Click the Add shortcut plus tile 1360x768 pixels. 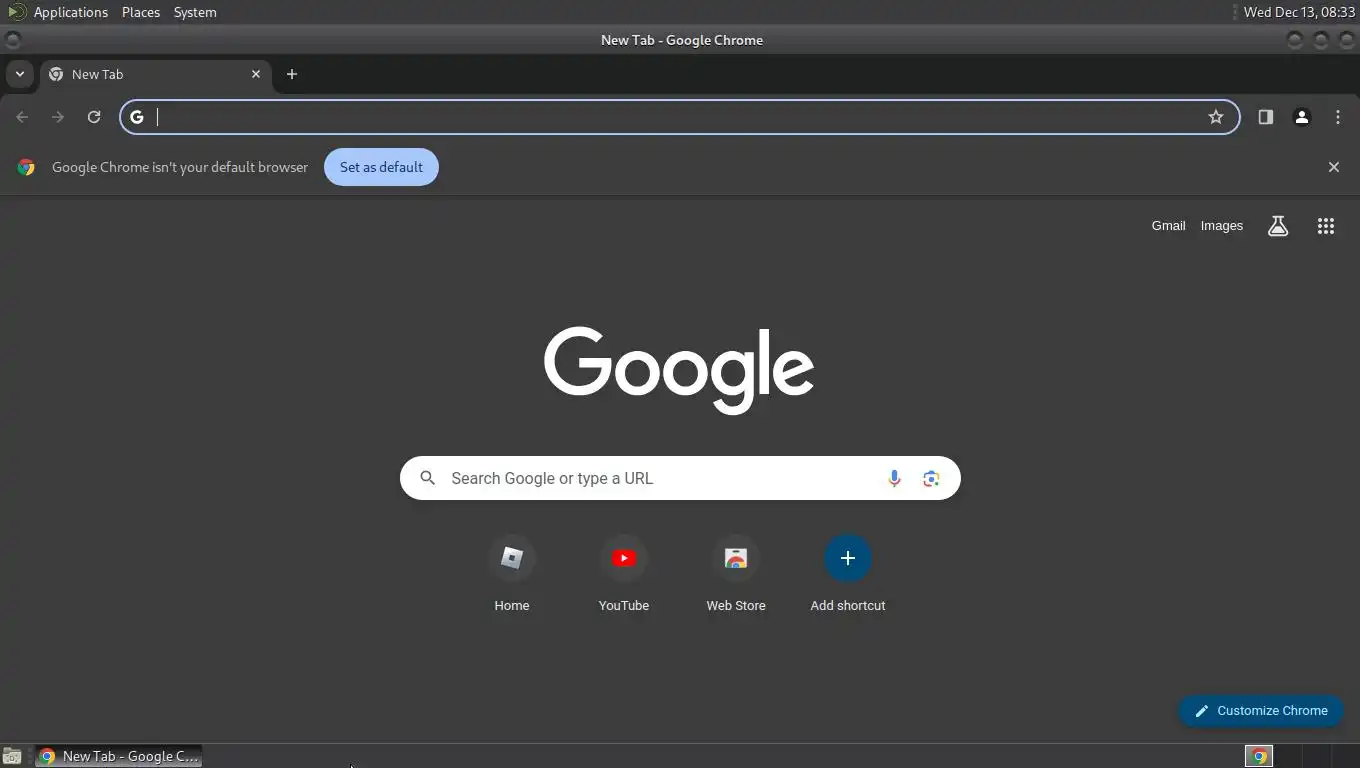848,574
